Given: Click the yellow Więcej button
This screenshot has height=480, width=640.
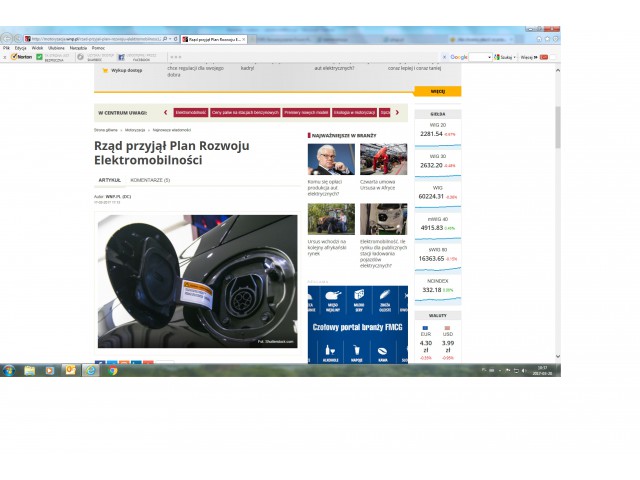Looking at the screenshot, I should (437, 90).
